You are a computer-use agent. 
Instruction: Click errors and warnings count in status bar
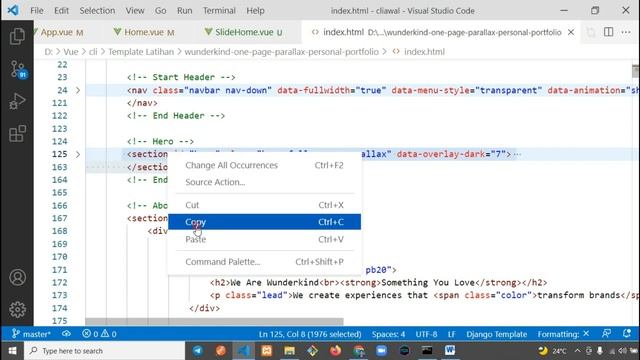99,334
